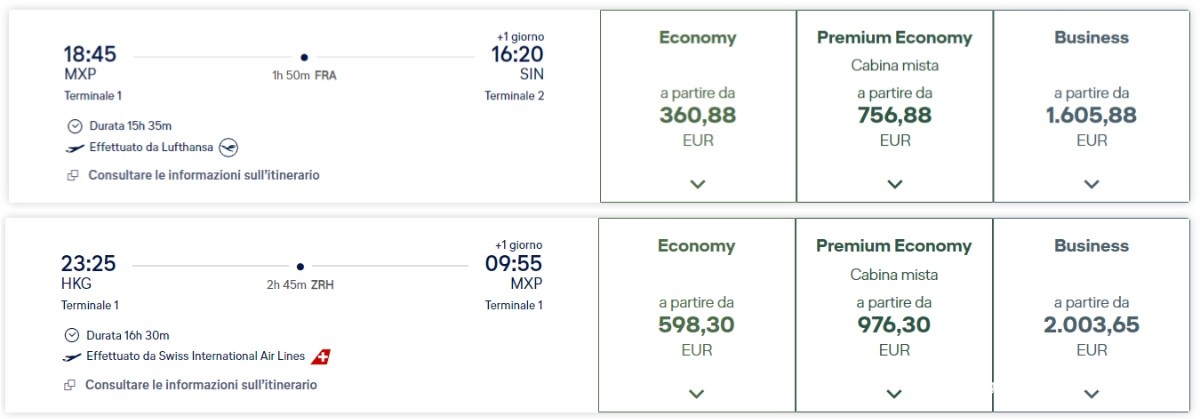
Task: Click the airplane icon beside Effettuato da Lufthansa
Action: tap(75, 147)
